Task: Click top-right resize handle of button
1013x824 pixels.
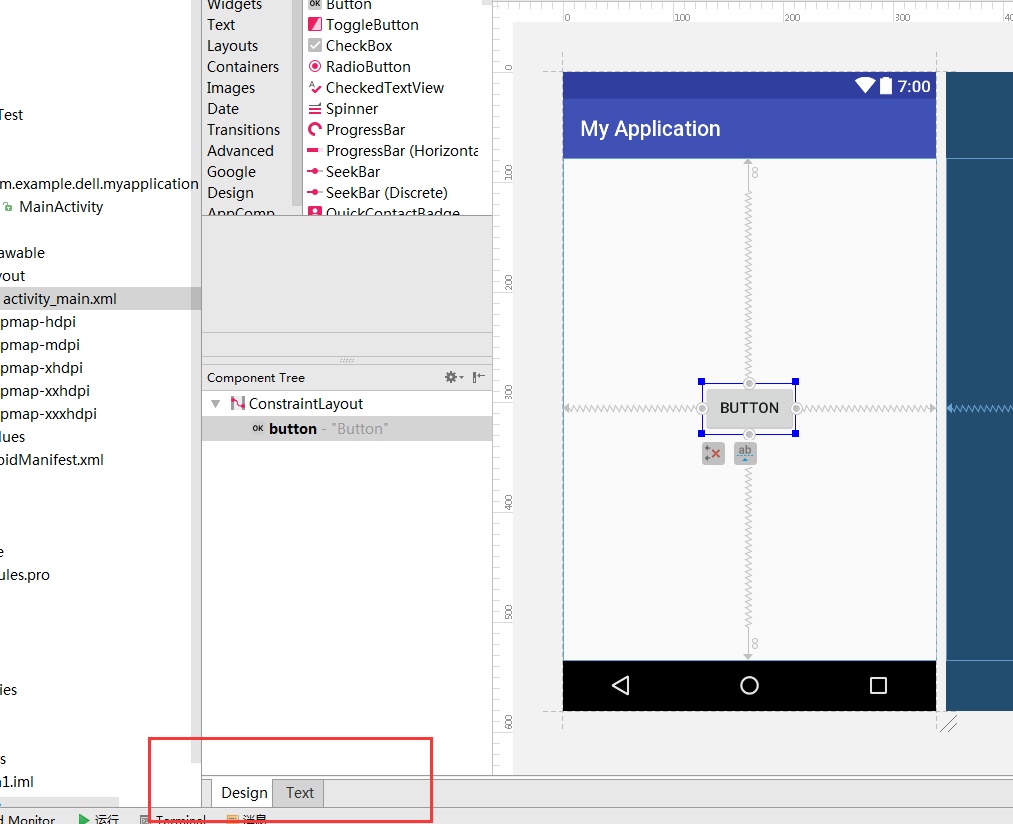Action: click(x=796, y=381)
